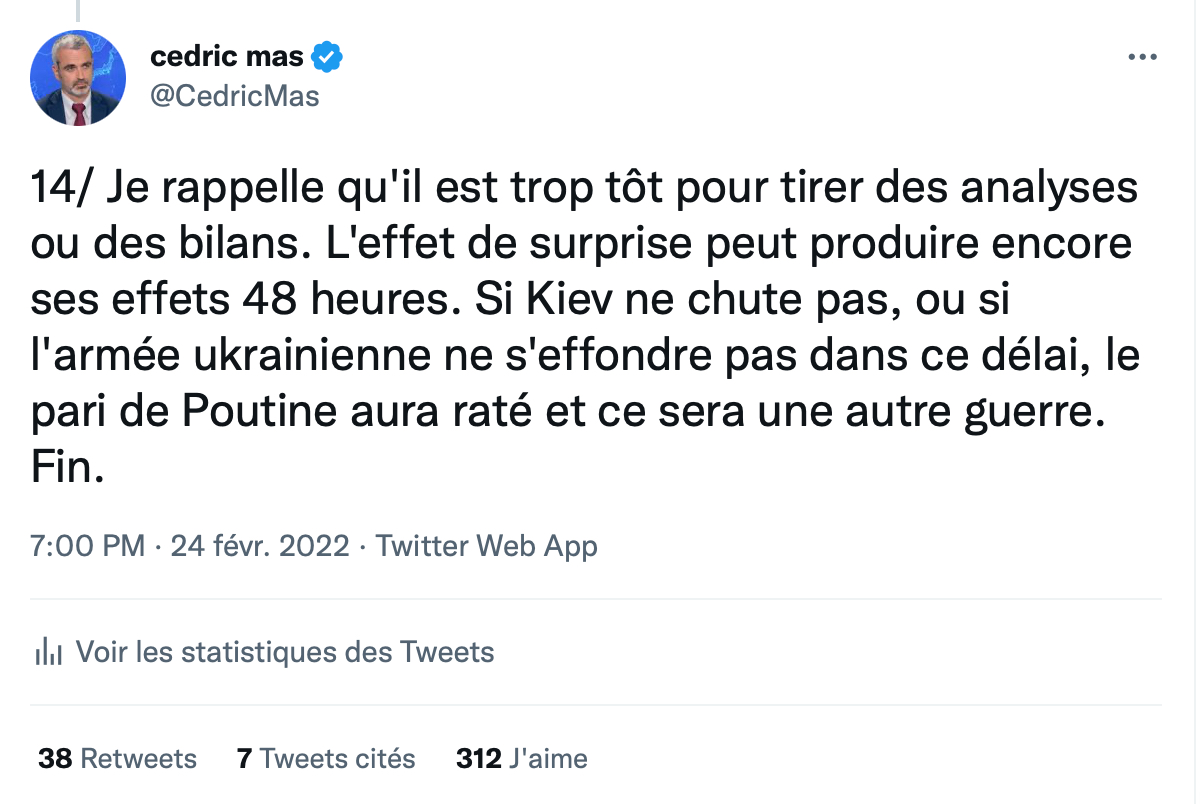Click "Fin." at the tweet's end
The image size is (1200, 804).
coord(66,469)
